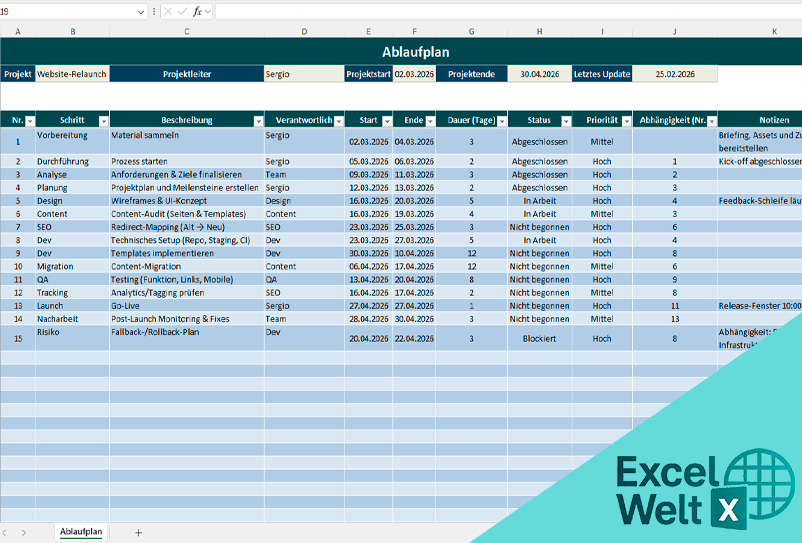Select the Website-Relaunch project cell
802x543 pixels.
point(72,74)
